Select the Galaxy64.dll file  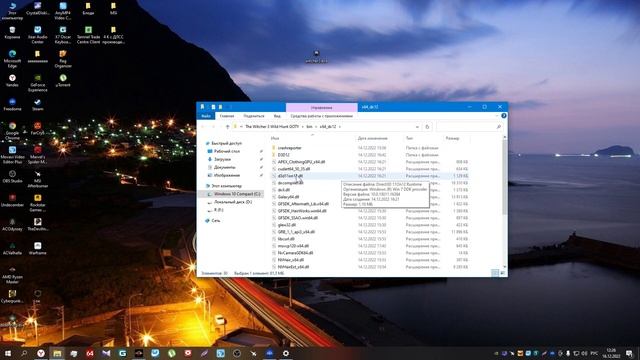click(288, 197)
